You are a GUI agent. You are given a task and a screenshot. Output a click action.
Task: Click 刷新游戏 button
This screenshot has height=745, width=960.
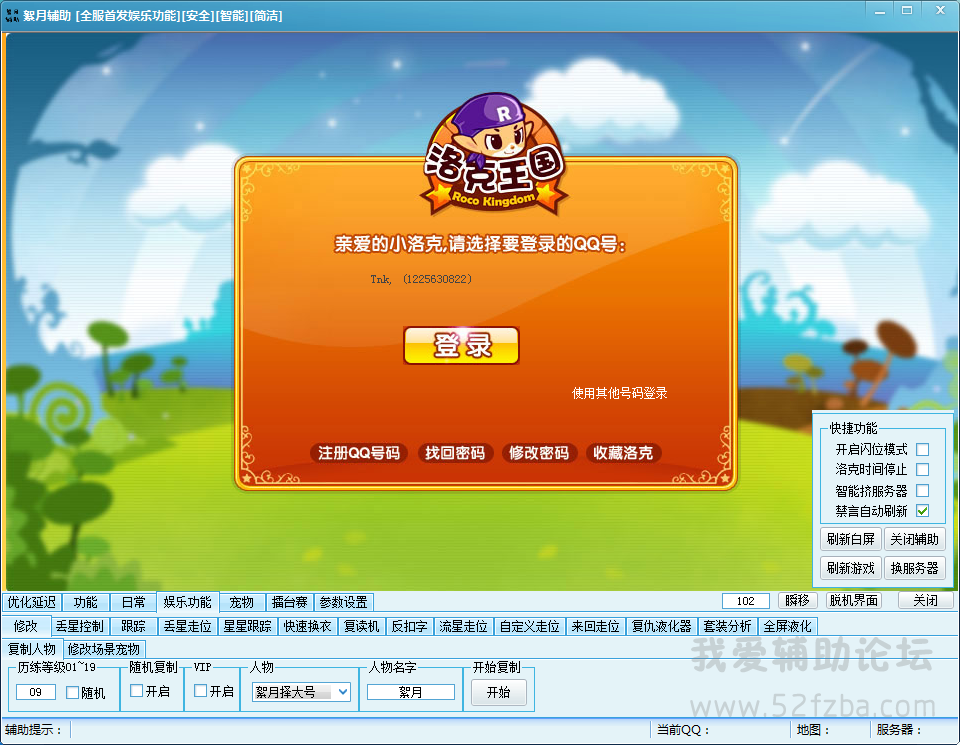point(850,568)
